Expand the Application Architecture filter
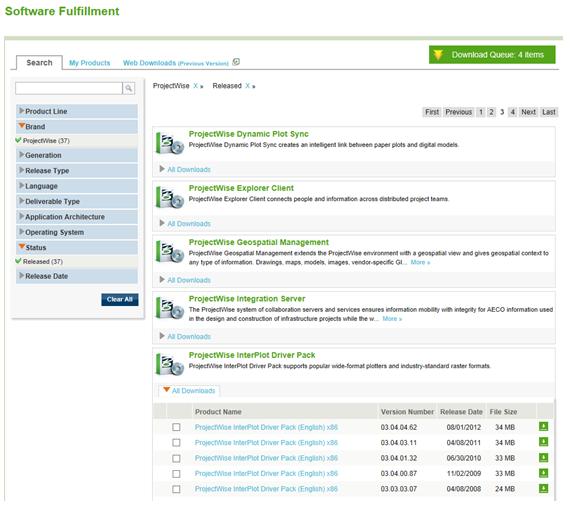The image size is (570, 513). [x=77, y=217]
